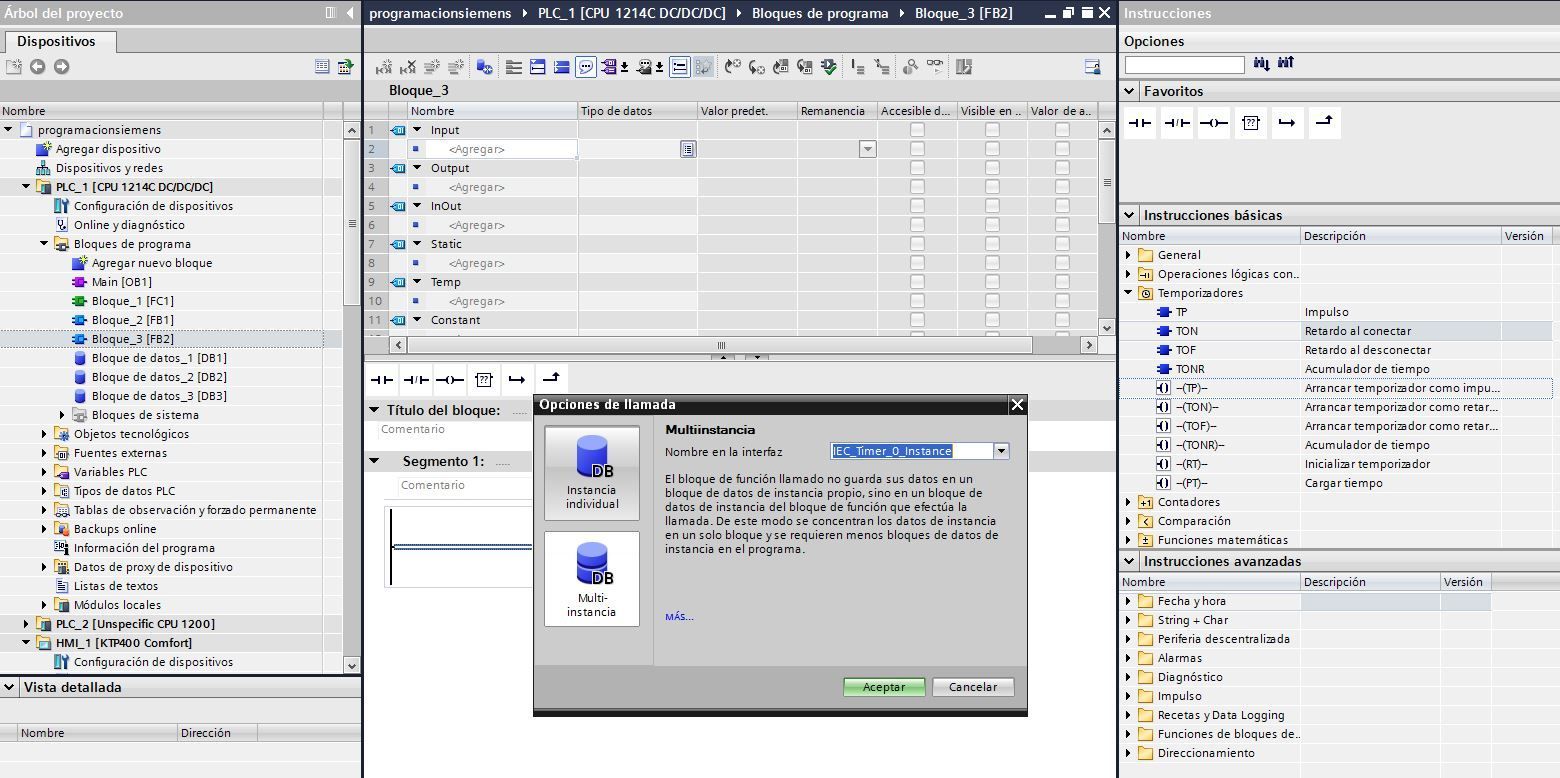The height and width of the screenshot is (778, 1560).
Task: Click the details view icon in project tree toolbar
Action: pyautogui.click(x=322, y=67)
